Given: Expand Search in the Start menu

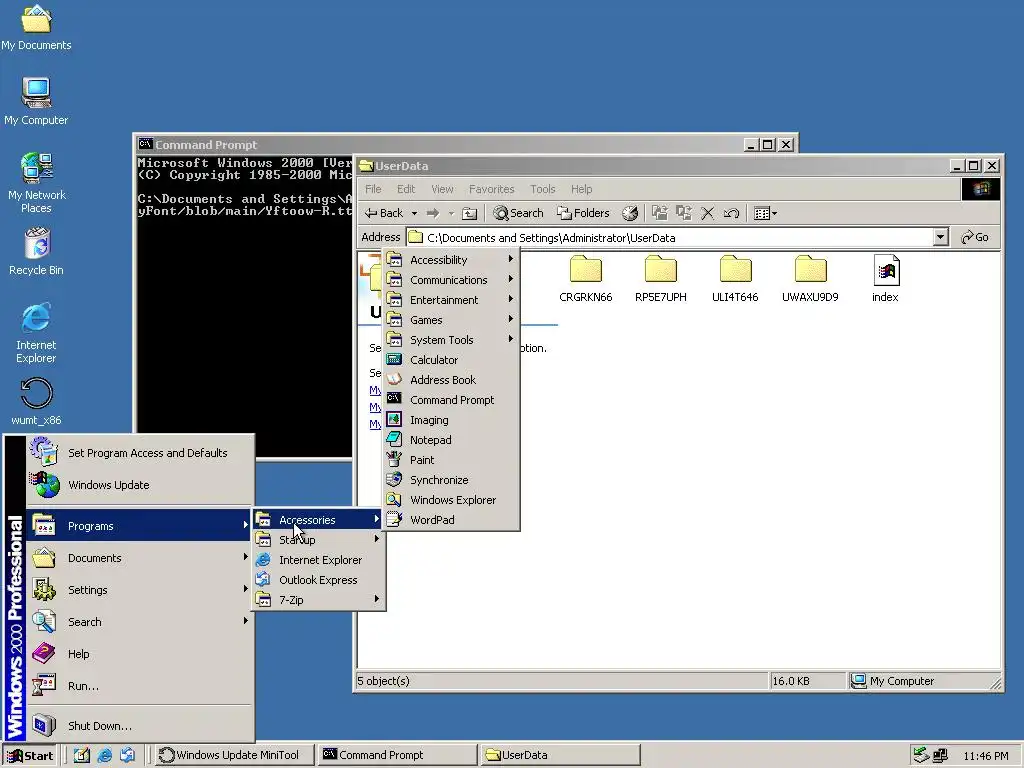Looking at the screenshot, I should tap(140, 622).
